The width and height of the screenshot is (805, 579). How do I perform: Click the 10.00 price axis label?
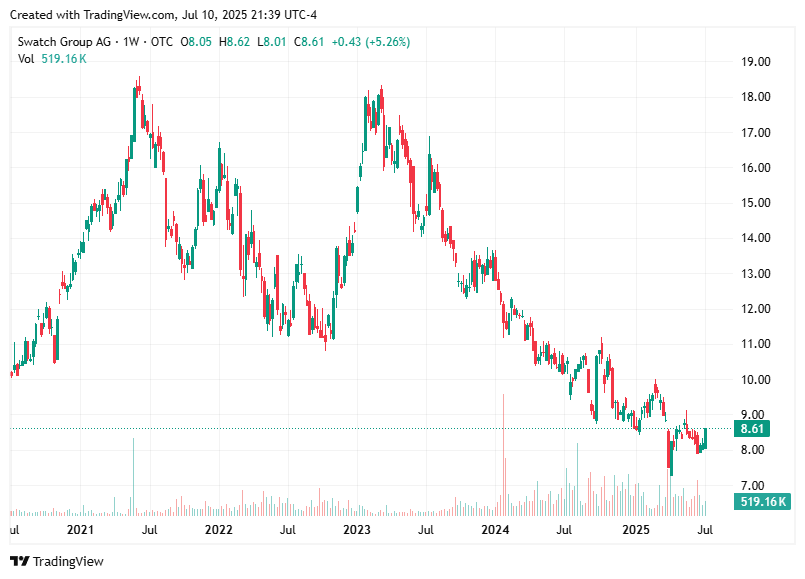[x=756, y=380]
